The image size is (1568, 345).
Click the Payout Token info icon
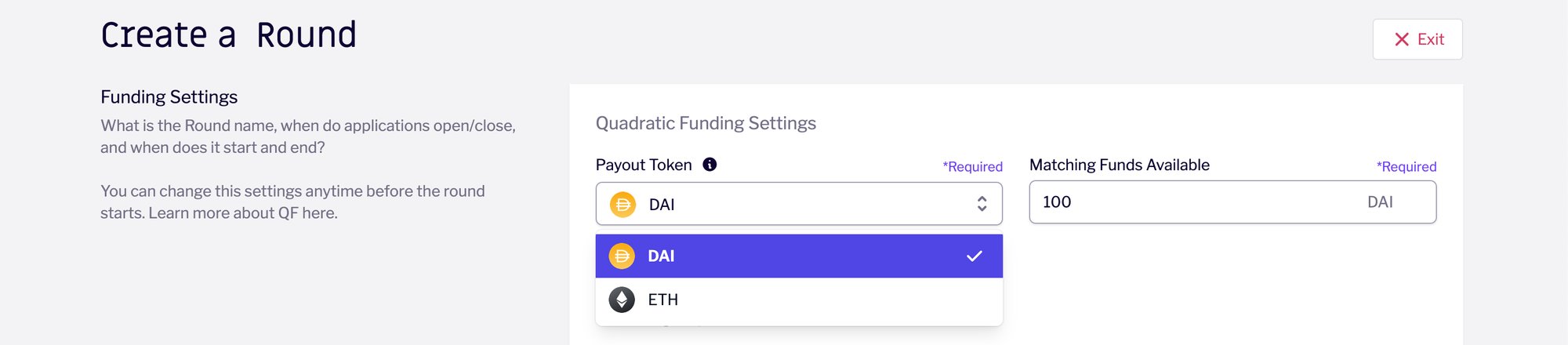pos(710,165)
